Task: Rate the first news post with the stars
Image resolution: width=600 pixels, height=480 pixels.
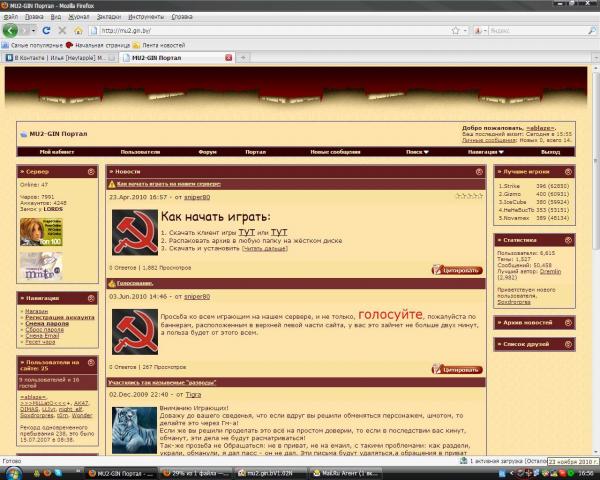Action: click(x=469, y=196)
